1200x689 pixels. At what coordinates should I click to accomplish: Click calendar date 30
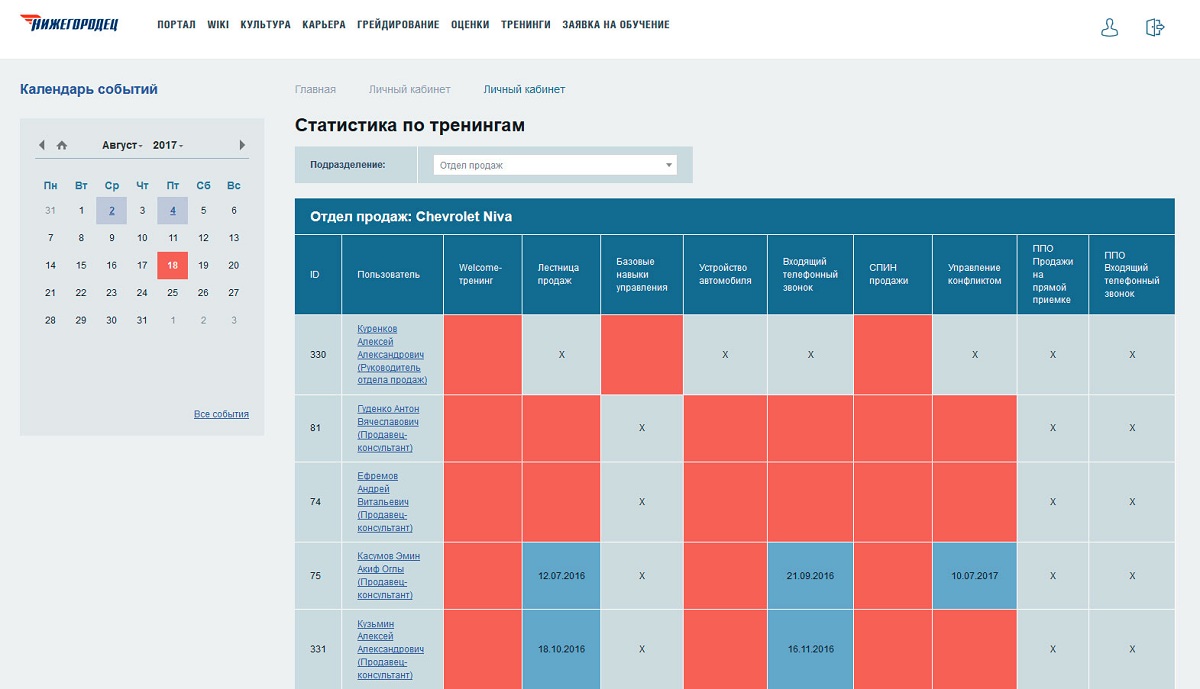pos(112,321)
